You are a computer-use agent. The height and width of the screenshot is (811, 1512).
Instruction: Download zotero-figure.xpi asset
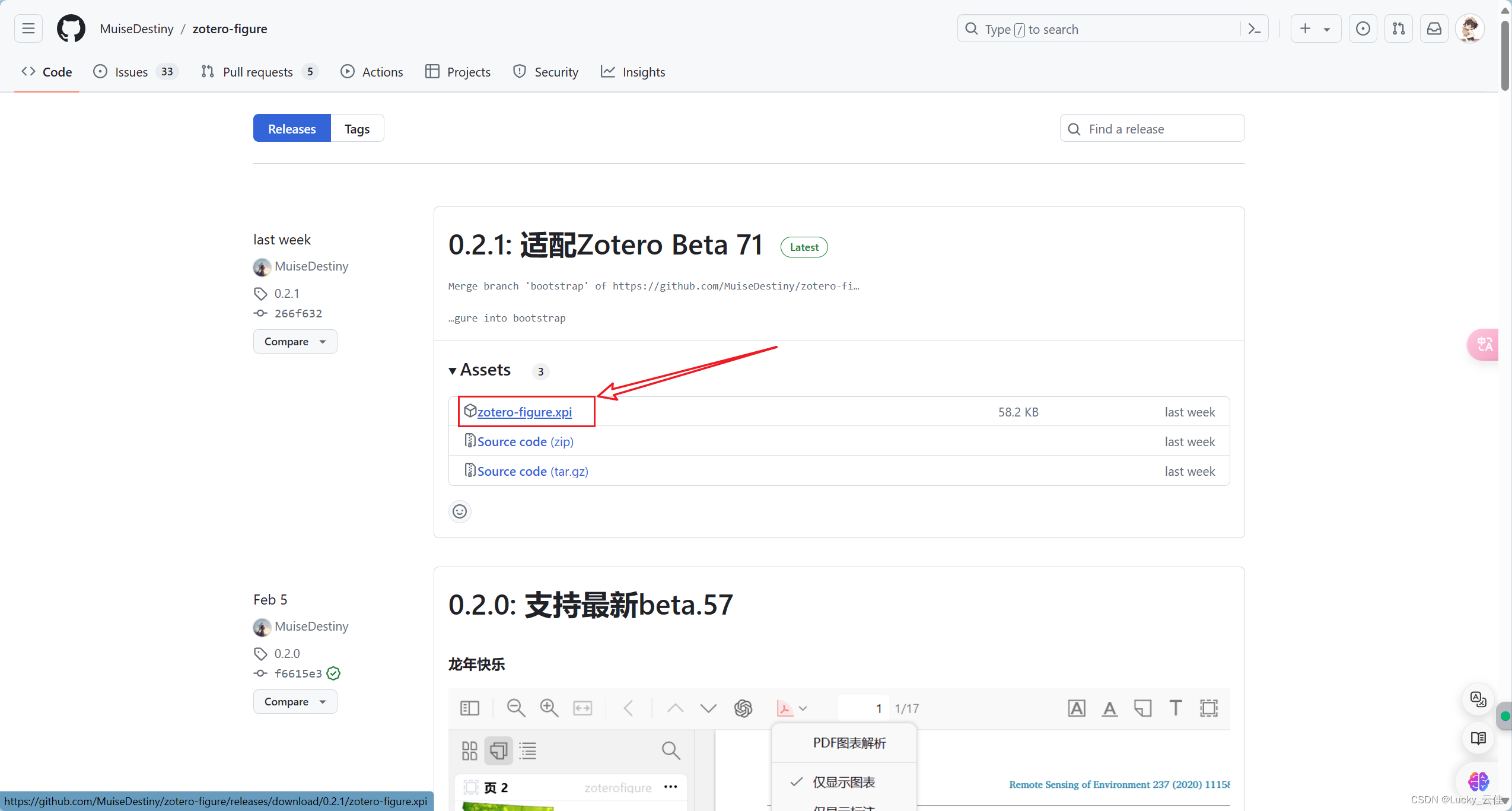point(524,412)
